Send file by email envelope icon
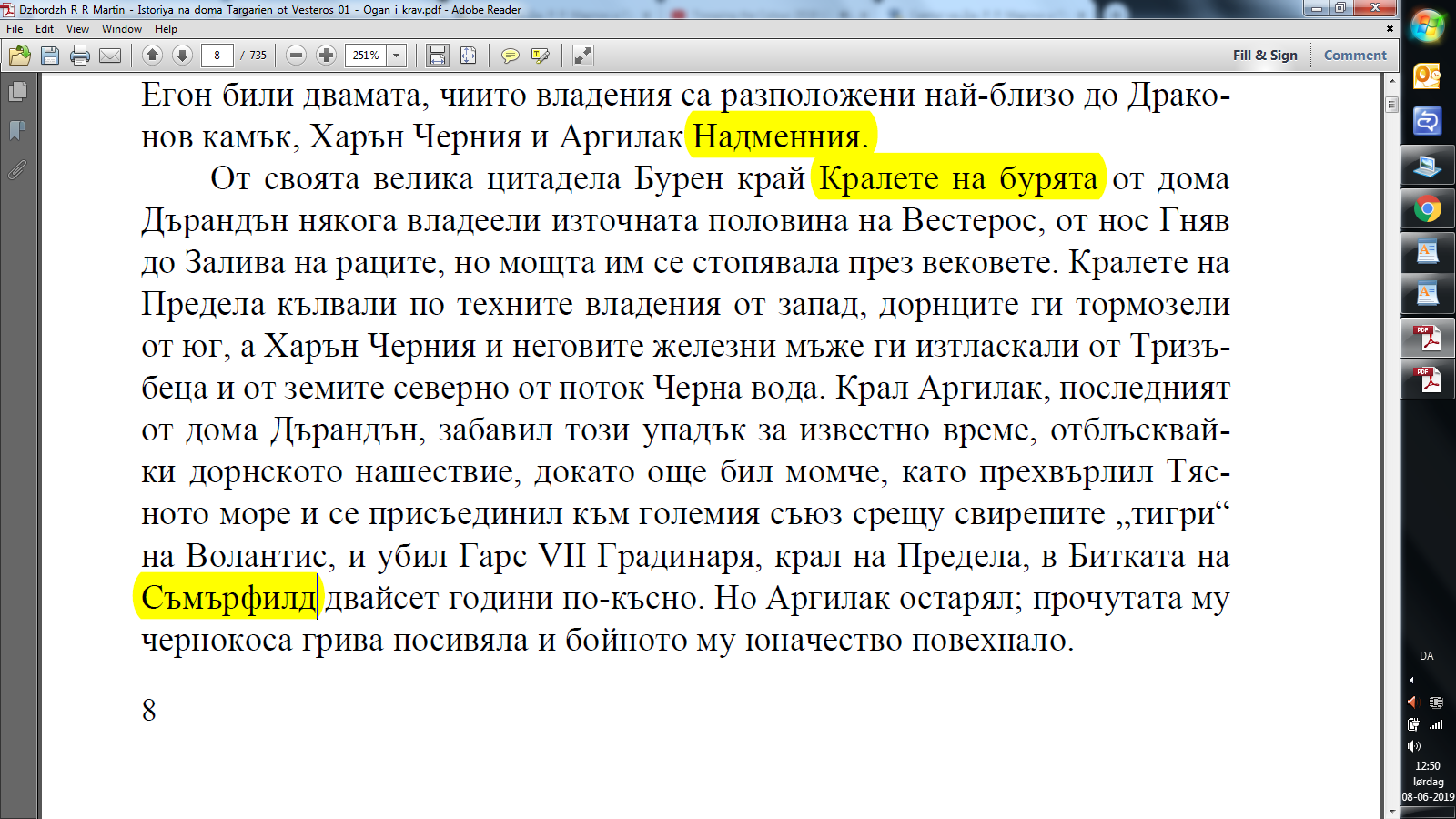 coord(110,56)
